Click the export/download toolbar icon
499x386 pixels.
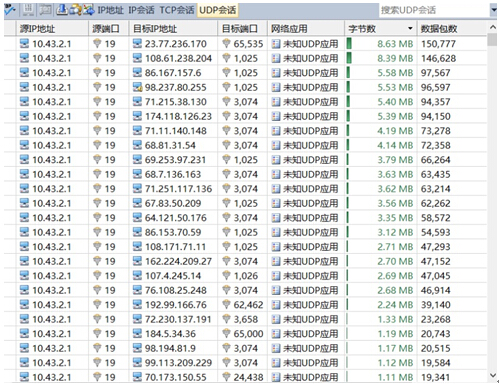point(62,10)
